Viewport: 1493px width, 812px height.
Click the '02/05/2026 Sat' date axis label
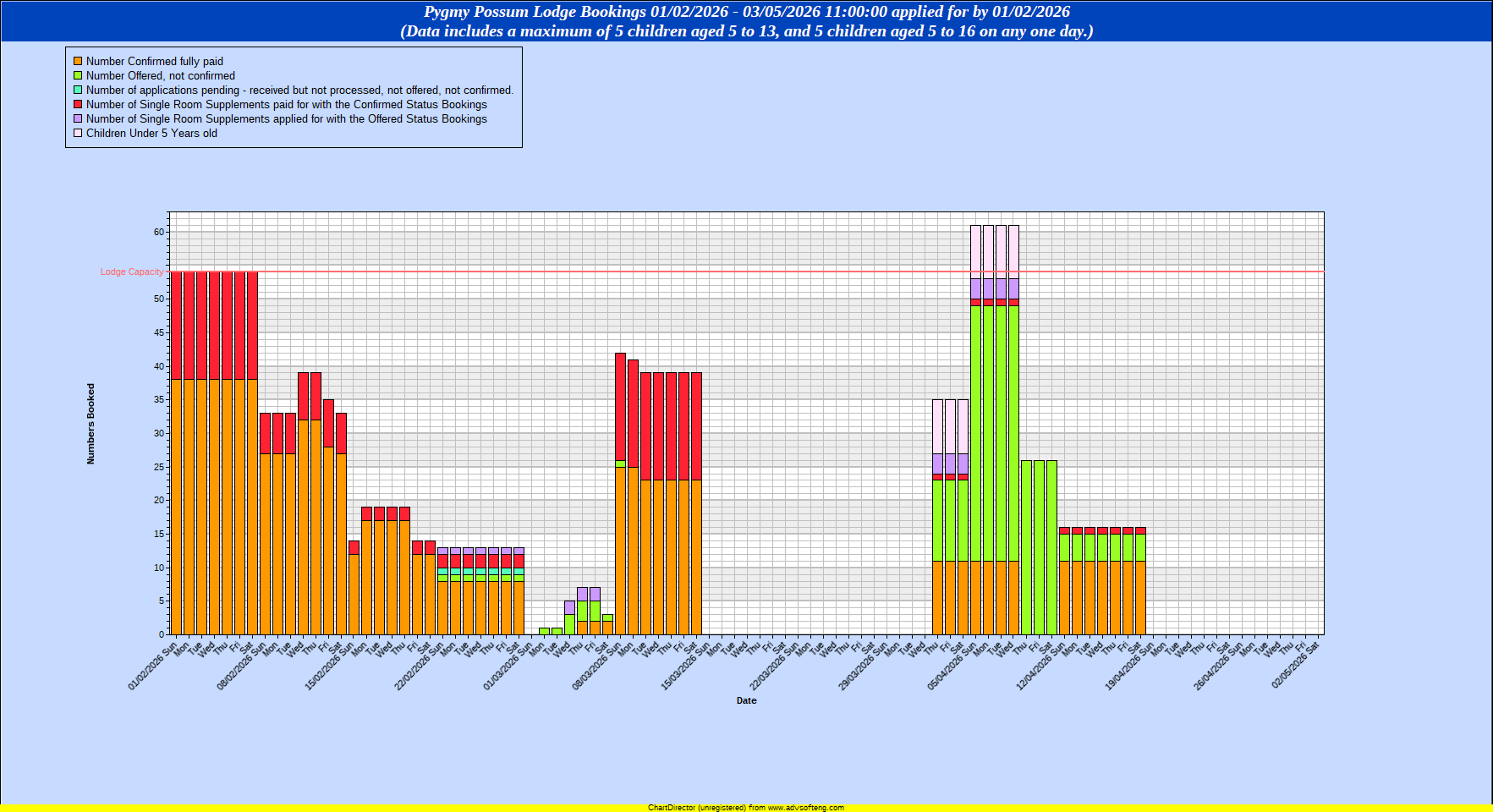1295,665
